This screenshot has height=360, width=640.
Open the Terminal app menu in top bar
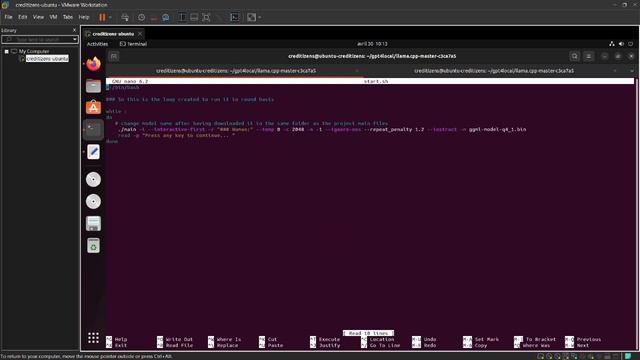(133, 44)
